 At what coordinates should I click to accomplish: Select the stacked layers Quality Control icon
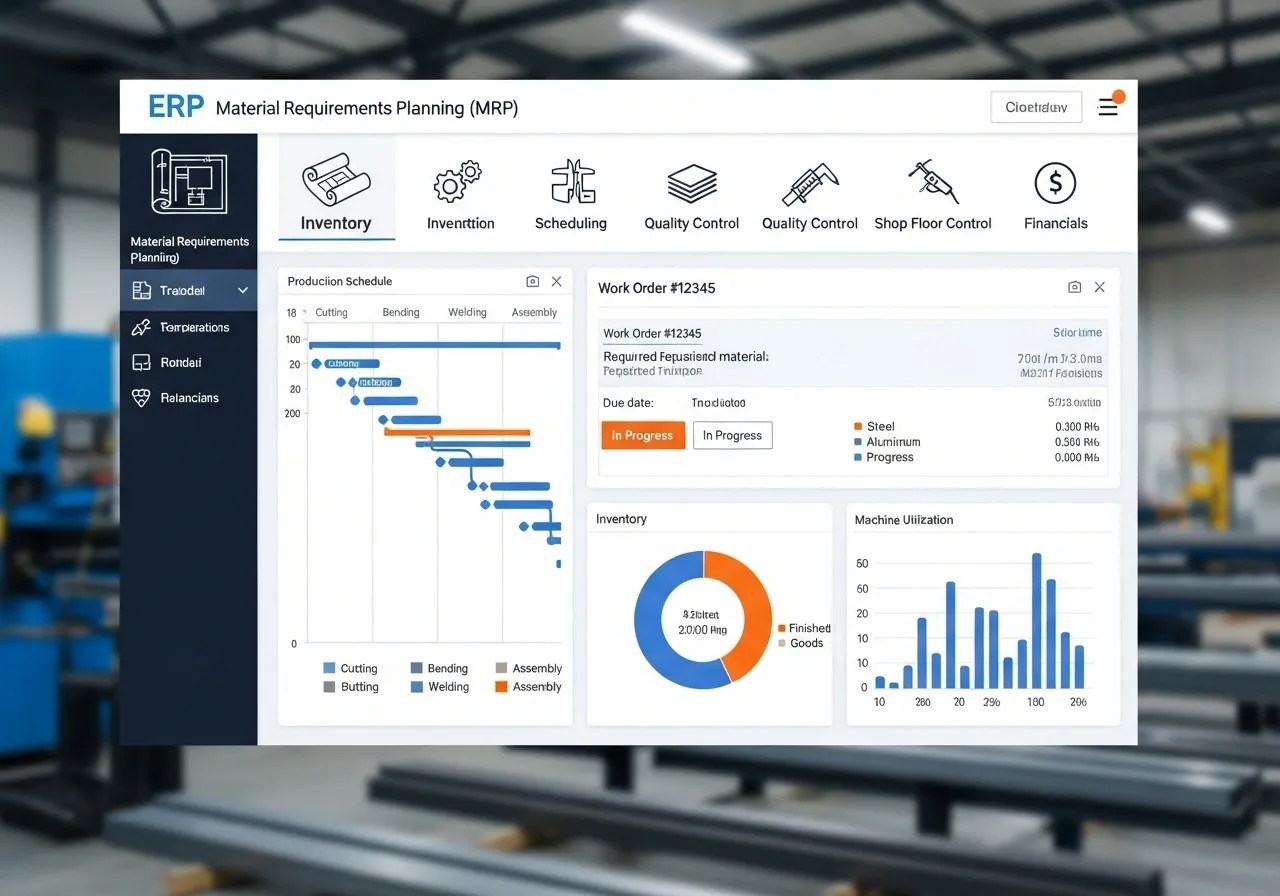[x=692, y=184]
